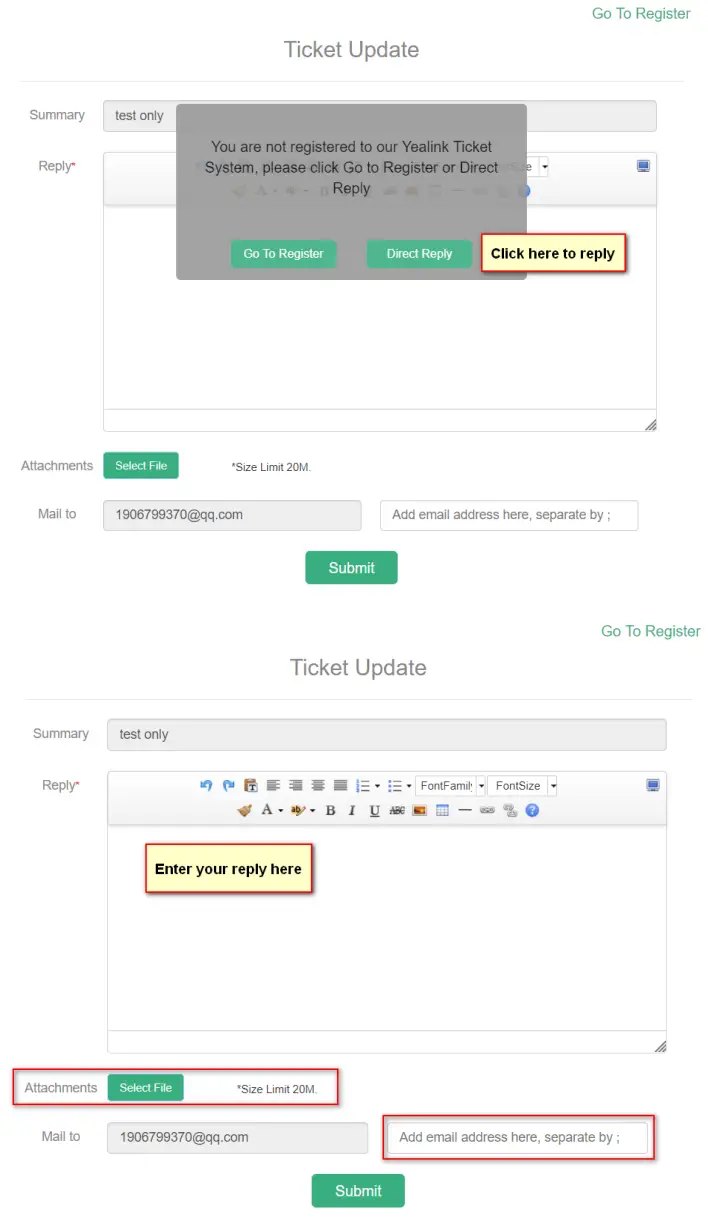This screenshot has width=708, height=1222.
Task: Click lower 'Attachments' label
Action: (x=61, y=1088)
